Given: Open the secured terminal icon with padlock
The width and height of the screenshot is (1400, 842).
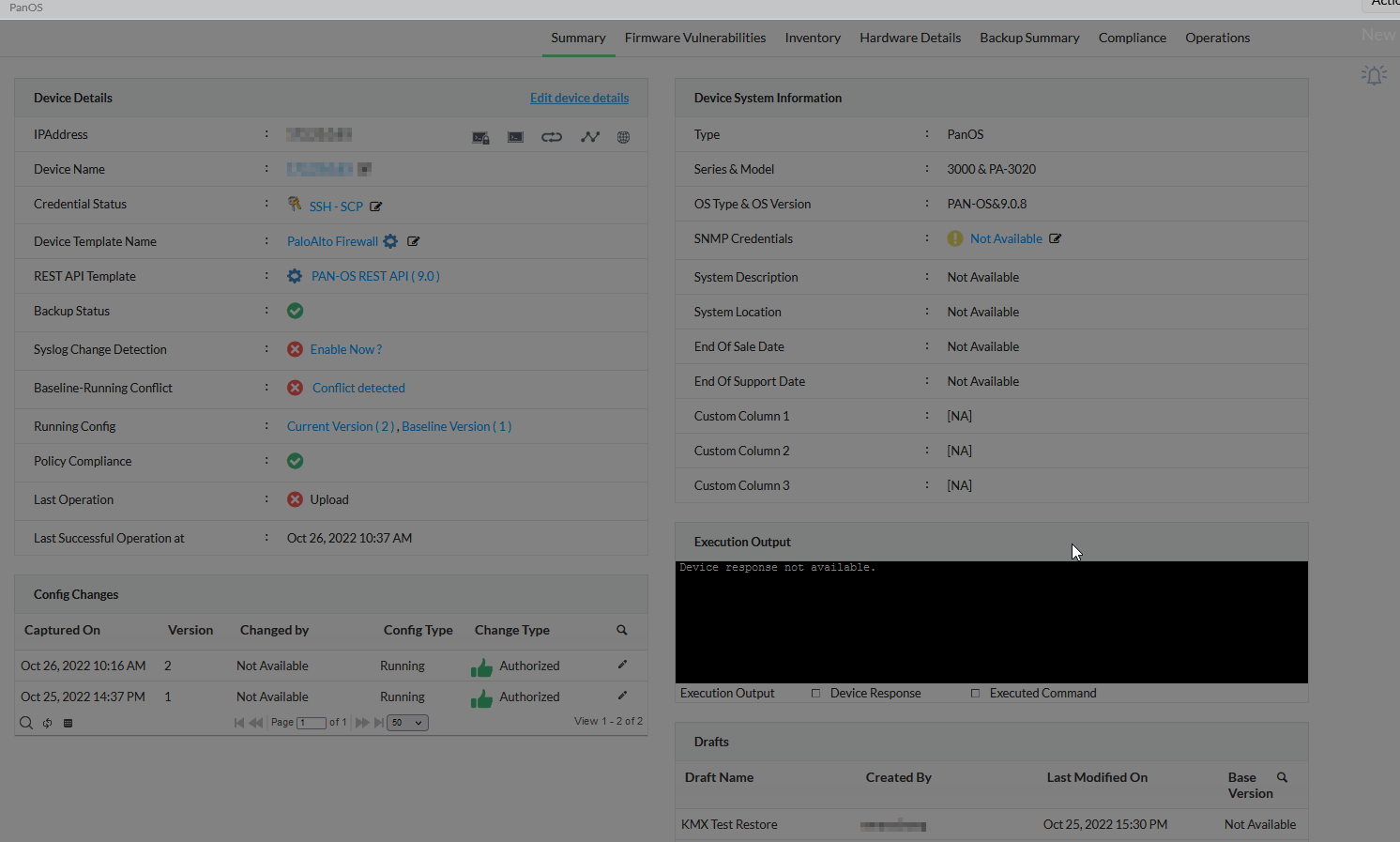Looking at the screenshot, I should (480, 137).
